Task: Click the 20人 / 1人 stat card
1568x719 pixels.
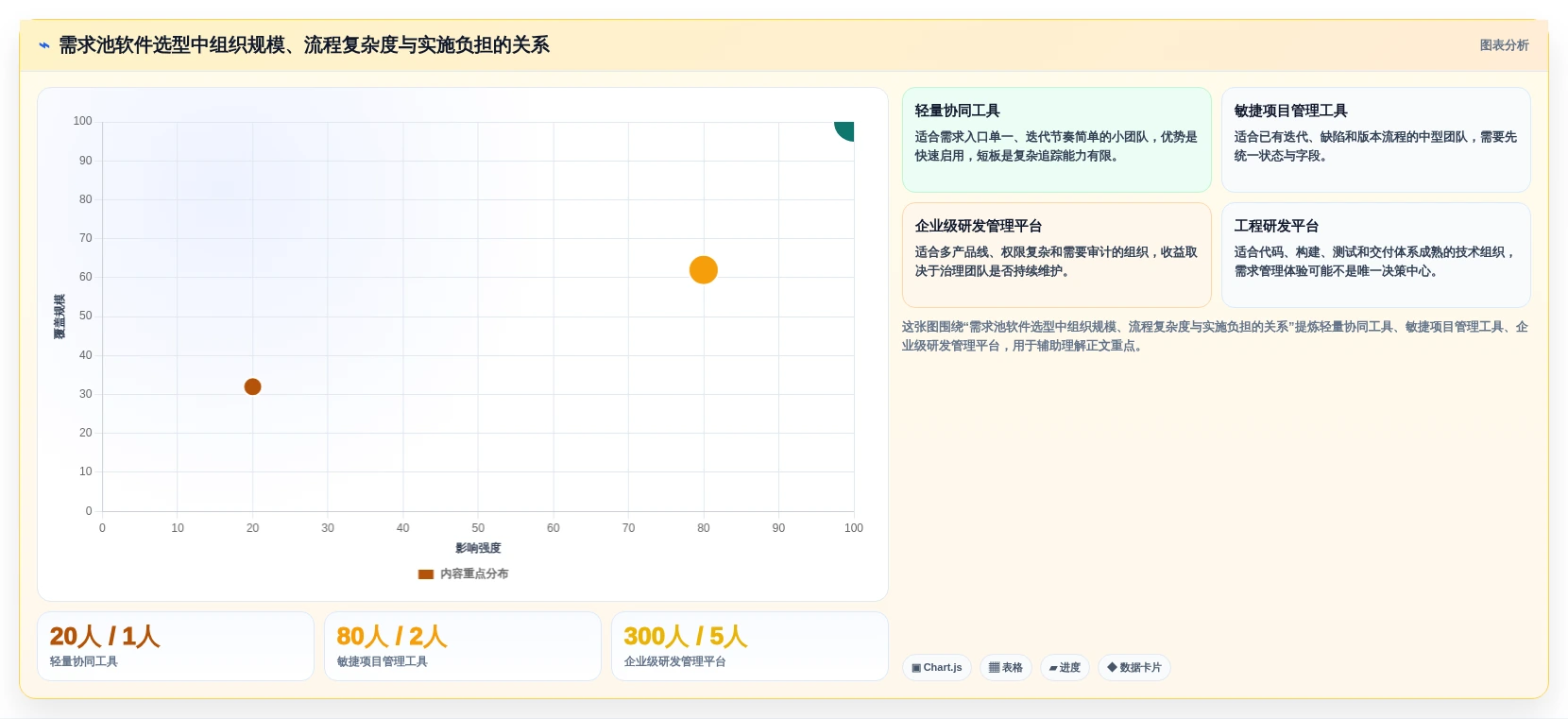Action: coord(176,646)
